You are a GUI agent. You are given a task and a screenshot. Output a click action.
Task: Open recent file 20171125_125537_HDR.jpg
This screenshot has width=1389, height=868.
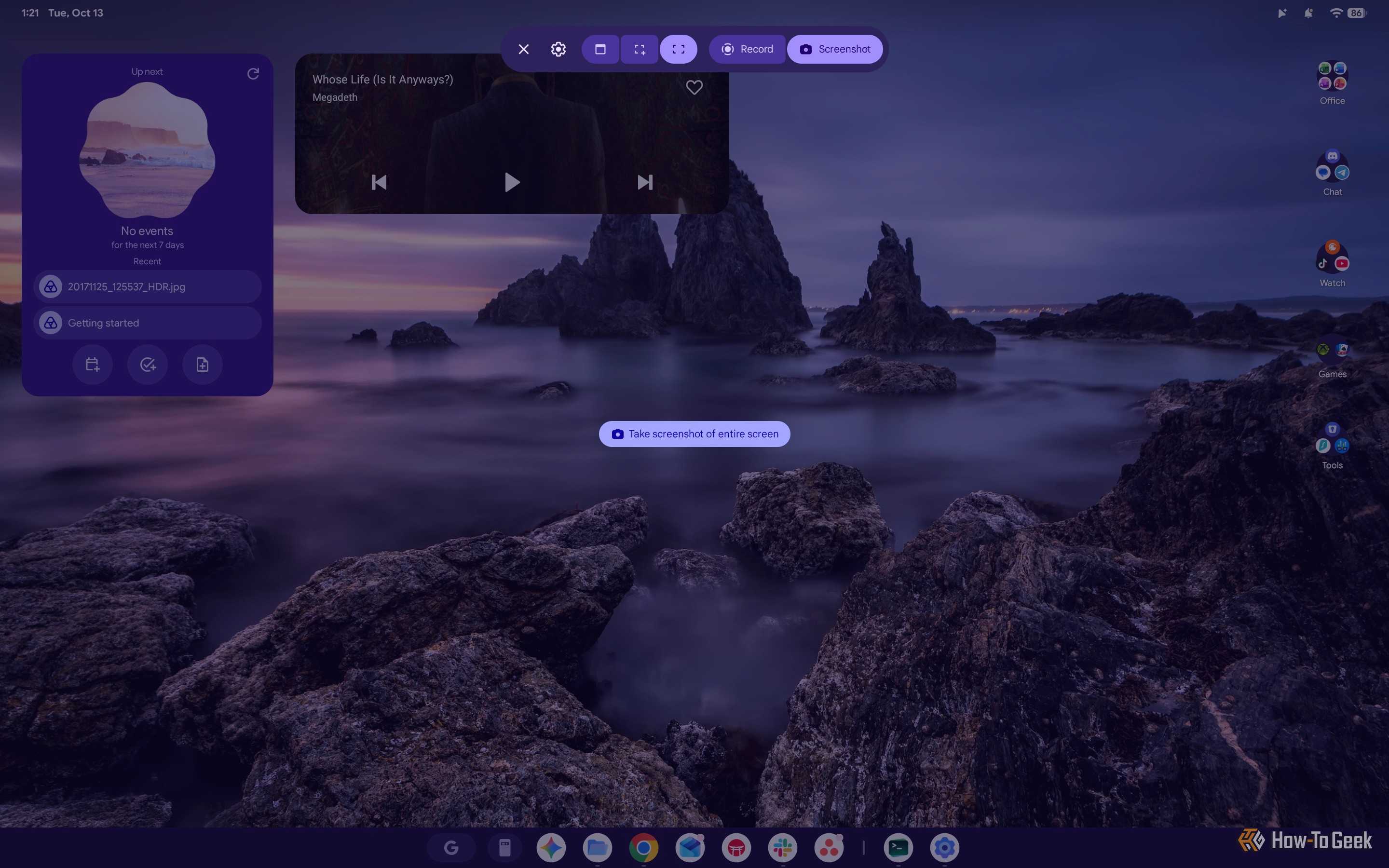click(148, 286)
